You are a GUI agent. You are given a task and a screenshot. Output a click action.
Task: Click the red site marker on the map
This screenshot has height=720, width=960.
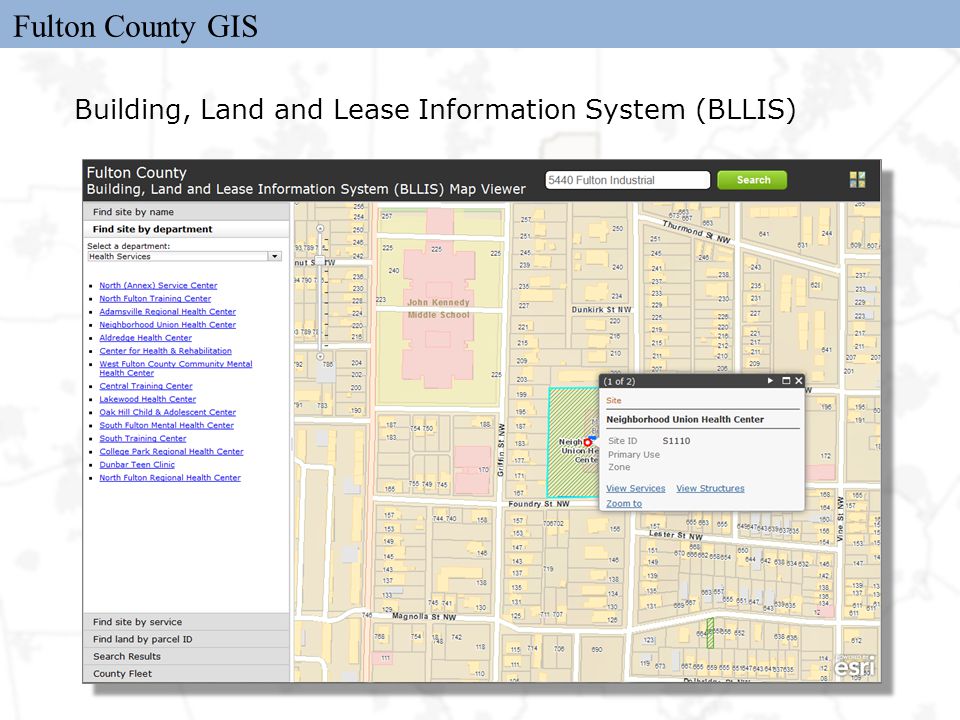(x=587, y=441)
